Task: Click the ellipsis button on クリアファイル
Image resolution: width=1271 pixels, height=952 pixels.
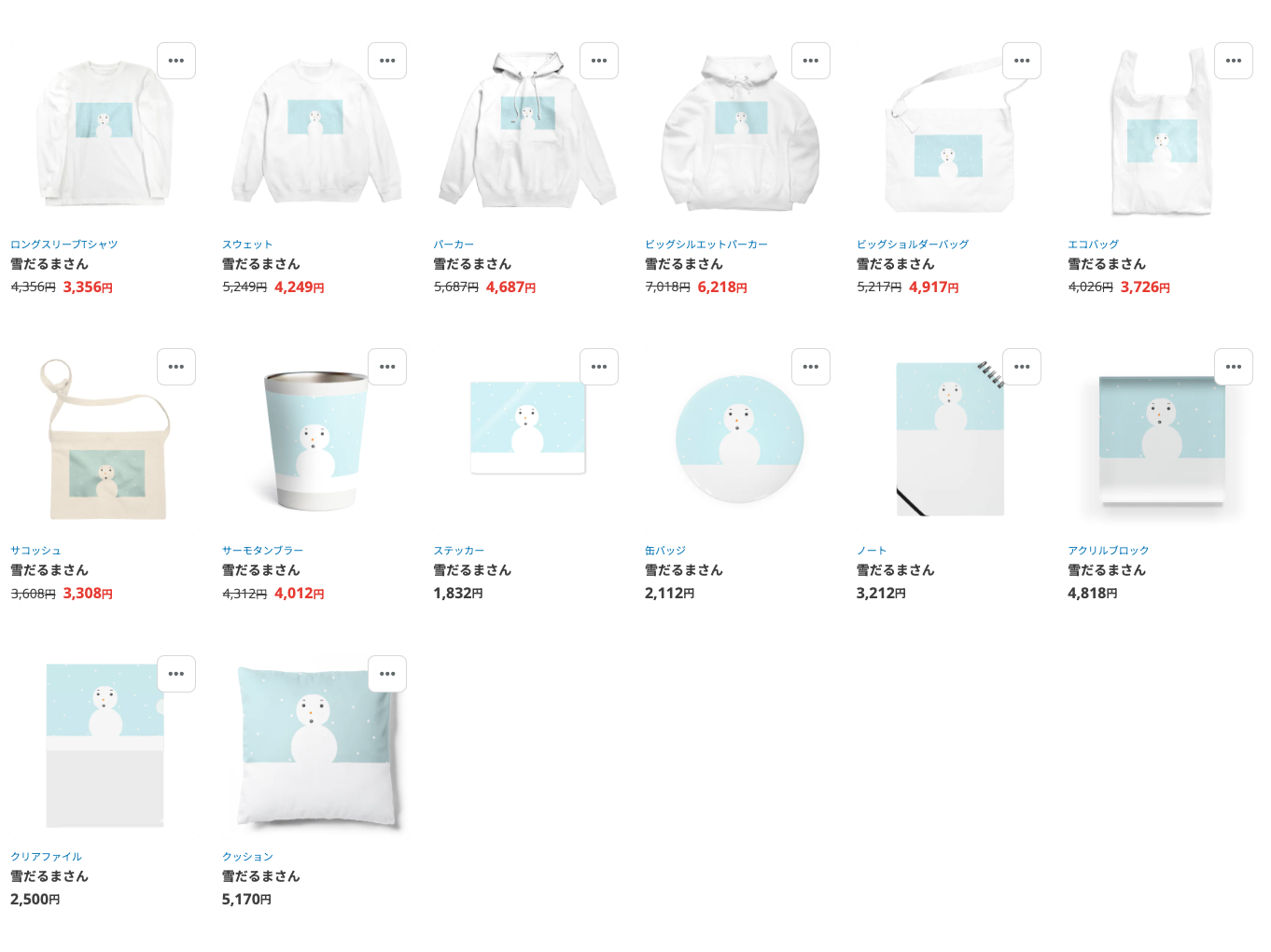Action: point(176,674)
